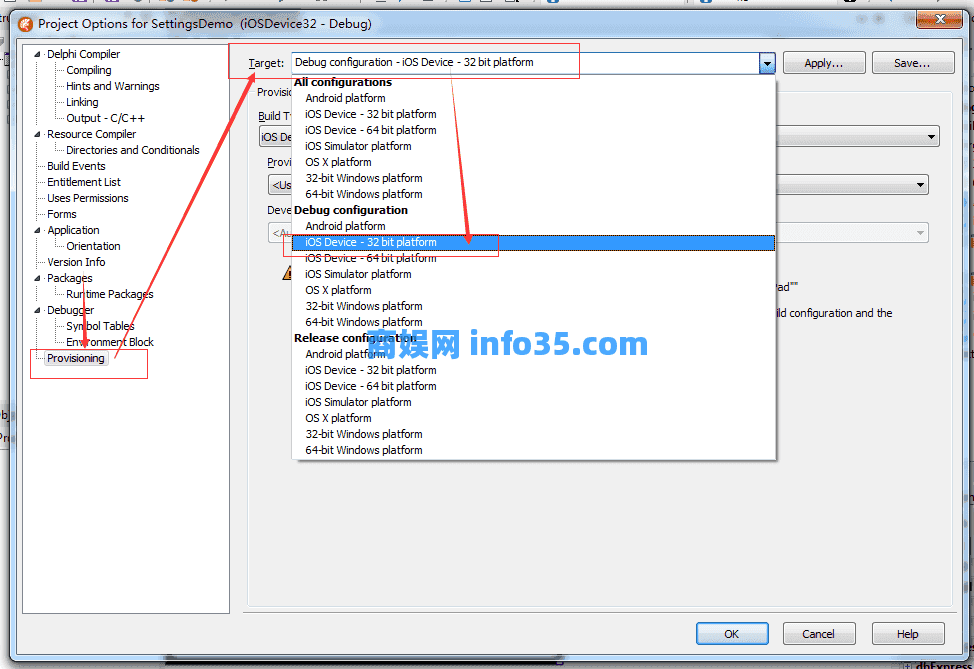
Task: Confirm with the OK button
Action: (x=732, y=634)
